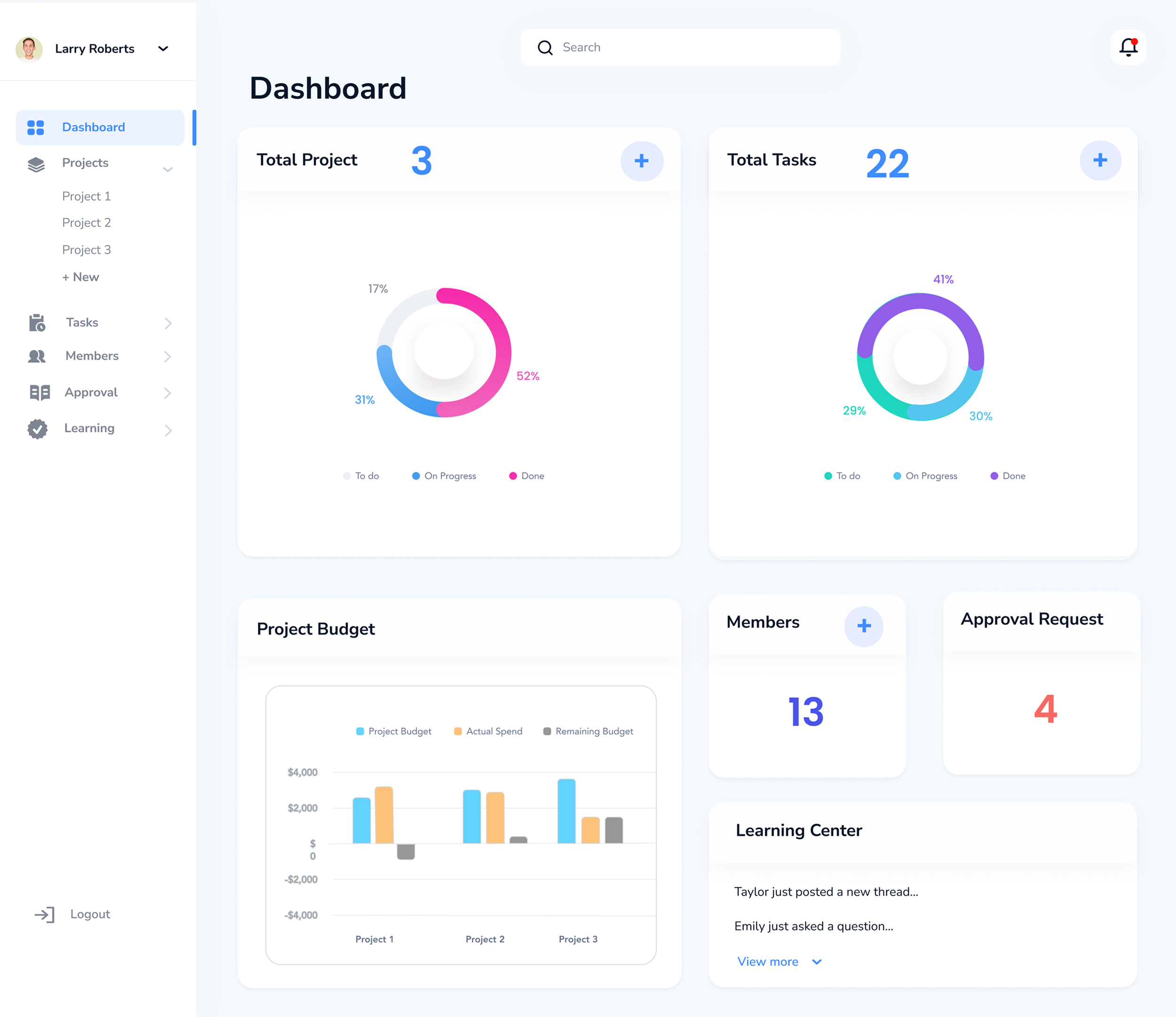The width and height of the screenshot is (1176, 1017).
Task: Click the Learning badge checkmark icon
Action: coord(38,429)
